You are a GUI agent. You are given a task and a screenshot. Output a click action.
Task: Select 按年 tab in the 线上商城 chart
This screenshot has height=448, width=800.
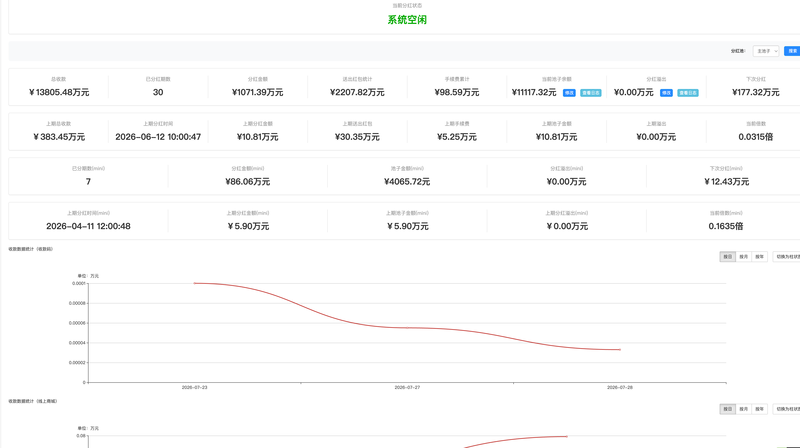[x=759, y=409]
